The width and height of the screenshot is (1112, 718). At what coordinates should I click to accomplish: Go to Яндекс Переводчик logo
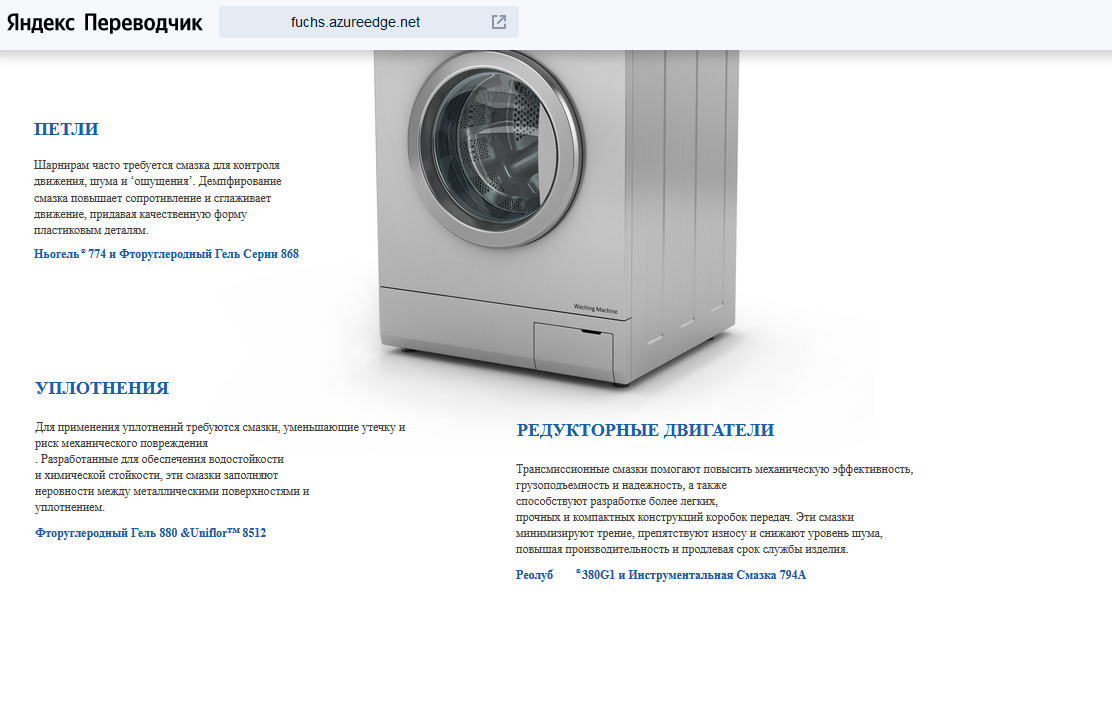104,23
